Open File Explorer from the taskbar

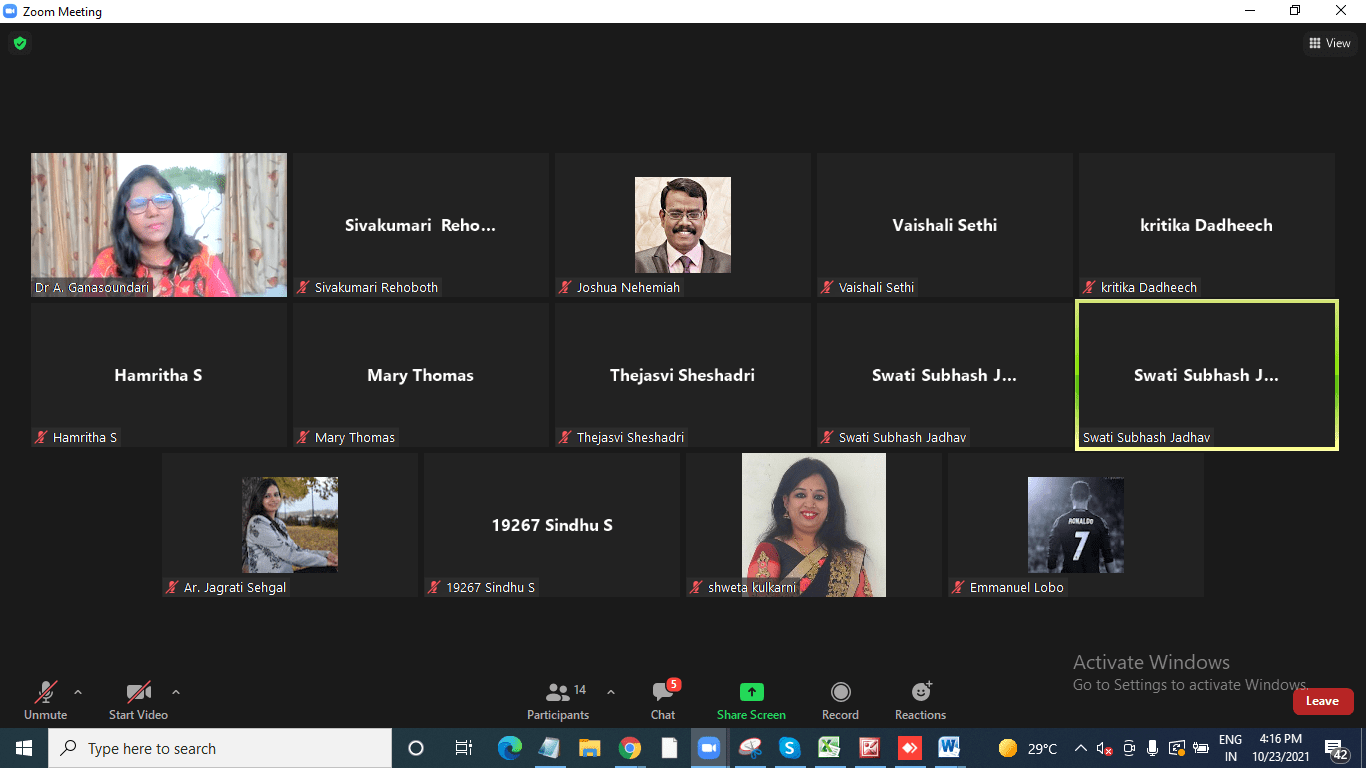pos(589,748)
